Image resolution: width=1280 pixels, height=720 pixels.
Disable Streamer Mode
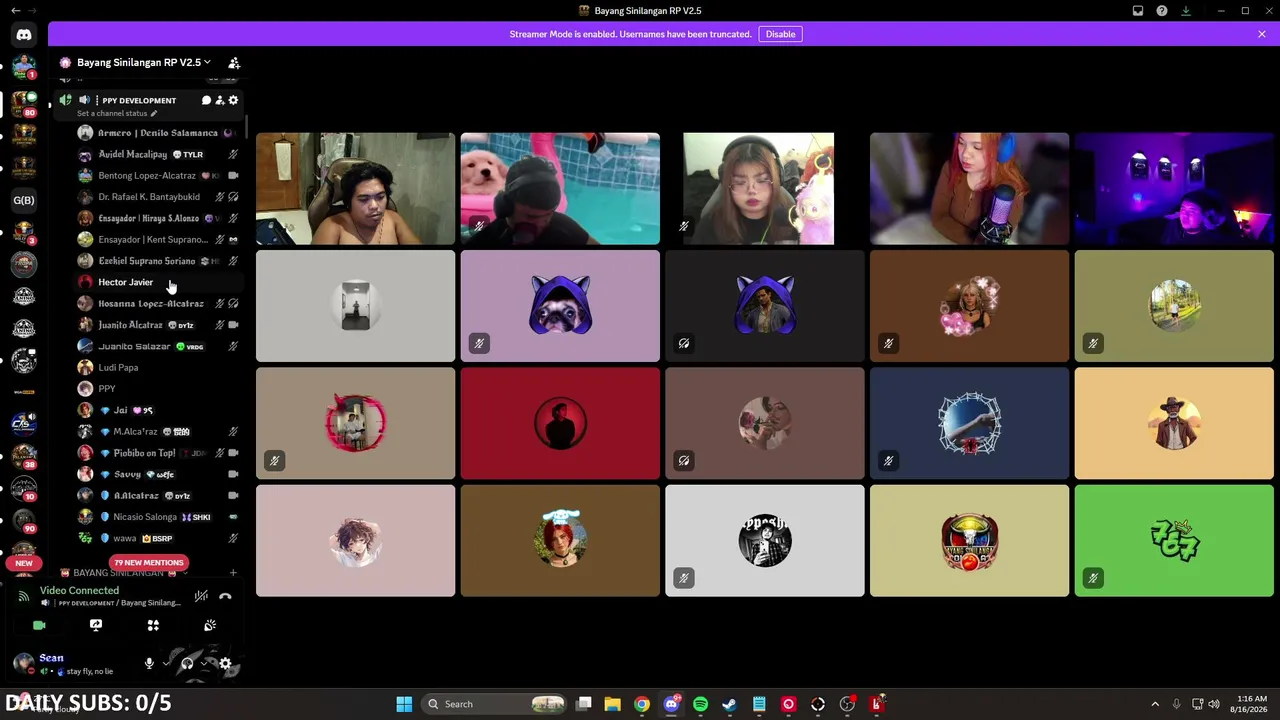780,34
